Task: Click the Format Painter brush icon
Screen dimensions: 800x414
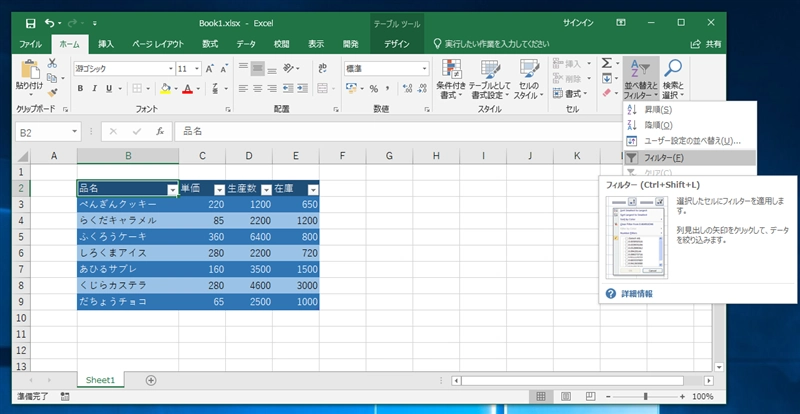Action: point(52,92)
